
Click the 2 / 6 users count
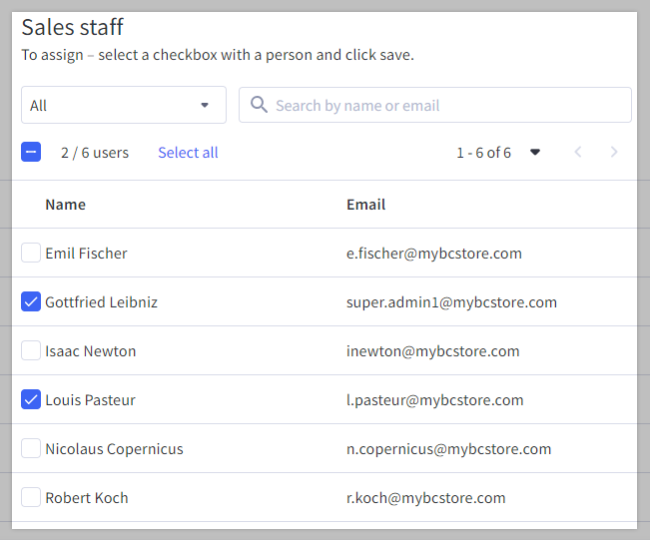(95, 153)
